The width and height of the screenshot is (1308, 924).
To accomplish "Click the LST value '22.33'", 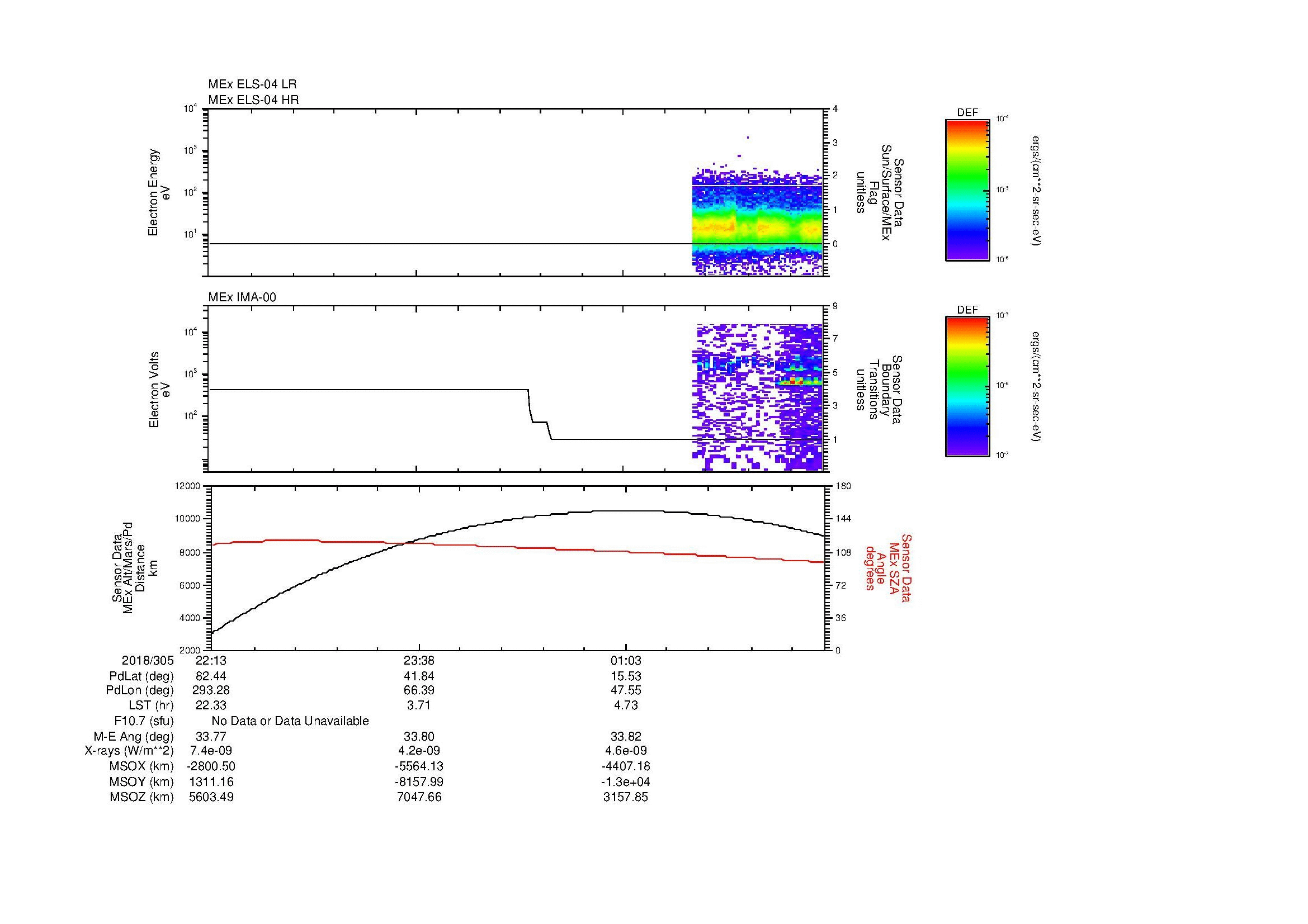I will coord(211,705).
